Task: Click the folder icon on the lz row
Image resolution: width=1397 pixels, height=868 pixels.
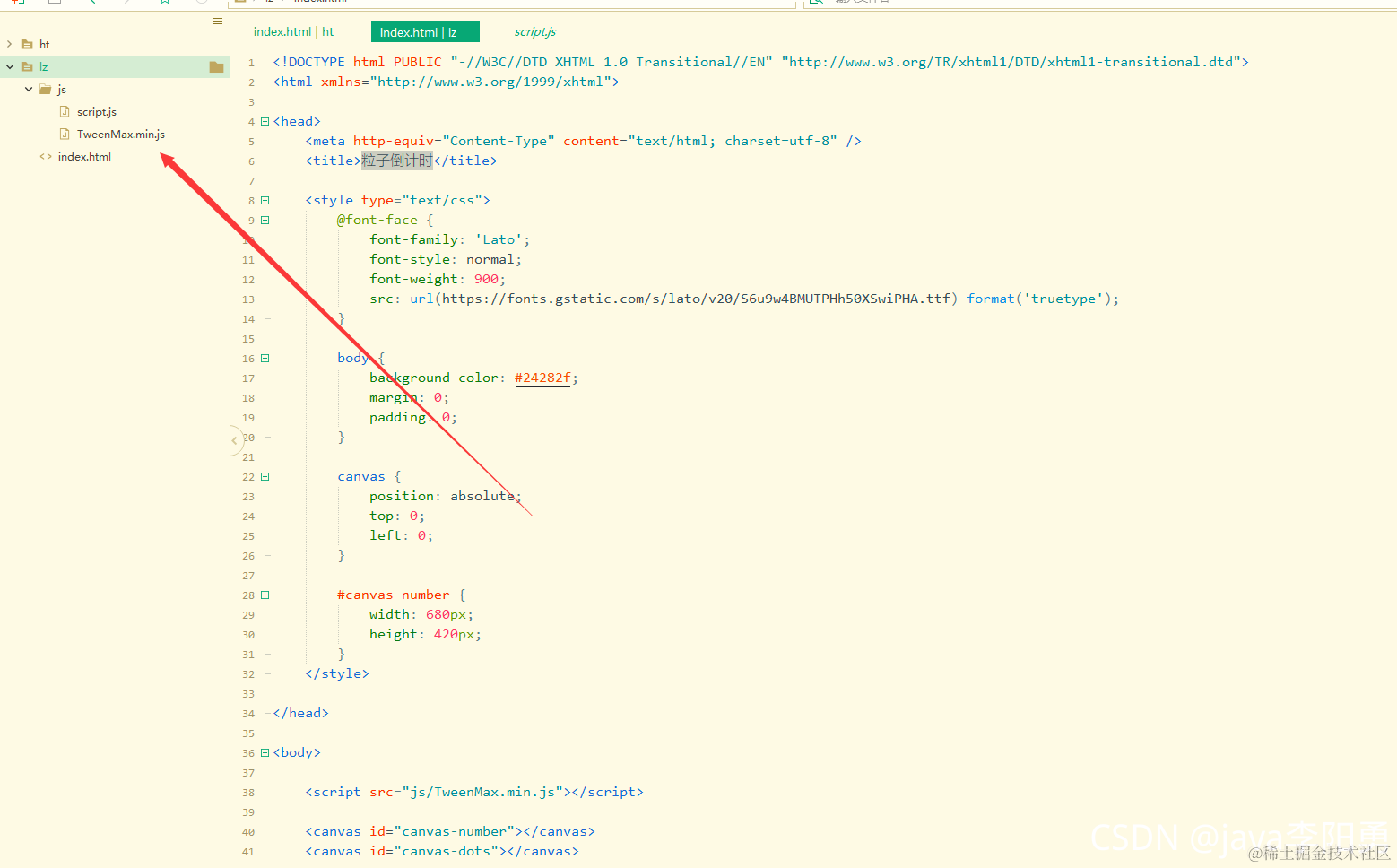Action: [216, 66]
